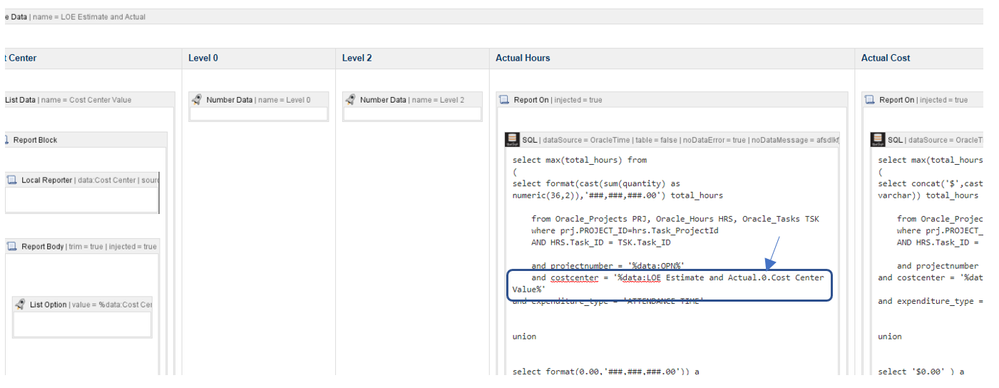Click inside the Number Data Level 0 field
The image size is (999, 388).
pyautogui.click(x=259, y=114)
